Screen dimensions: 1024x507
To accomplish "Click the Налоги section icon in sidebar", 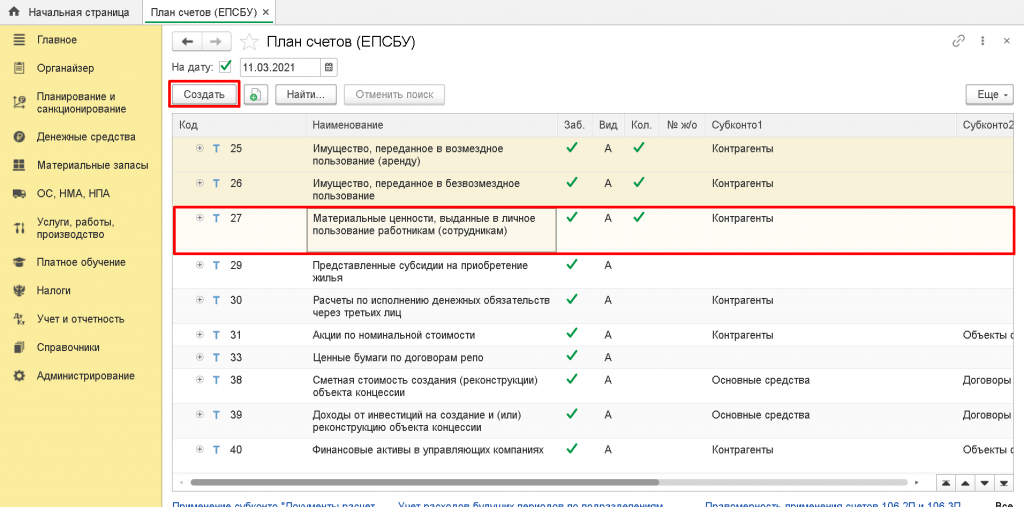I will point(18,290).
